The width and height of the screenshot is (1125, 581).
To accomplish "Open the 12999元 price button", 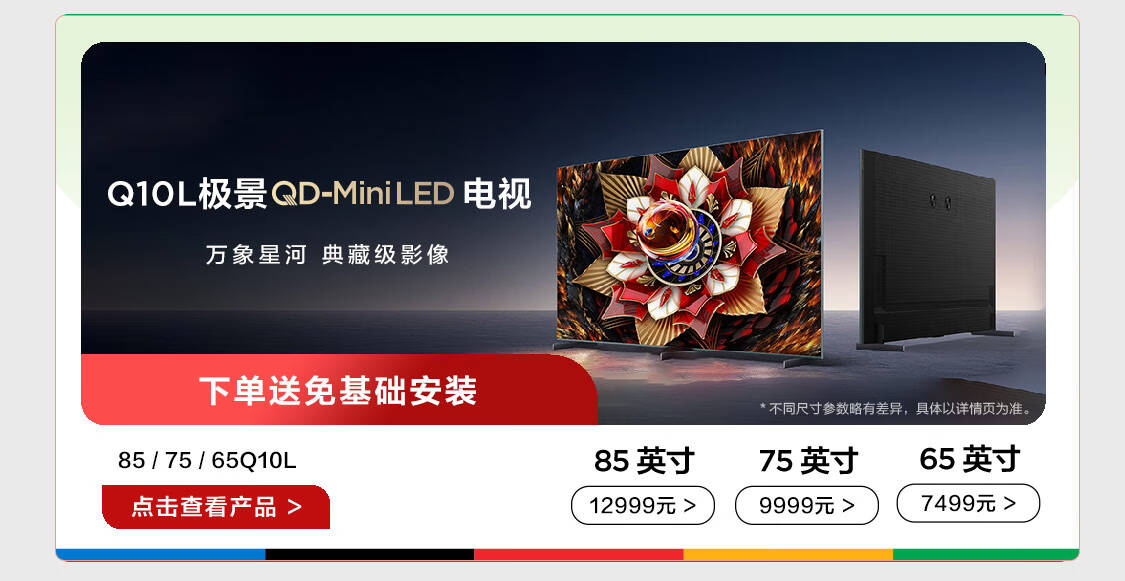I will coord(643,506).
